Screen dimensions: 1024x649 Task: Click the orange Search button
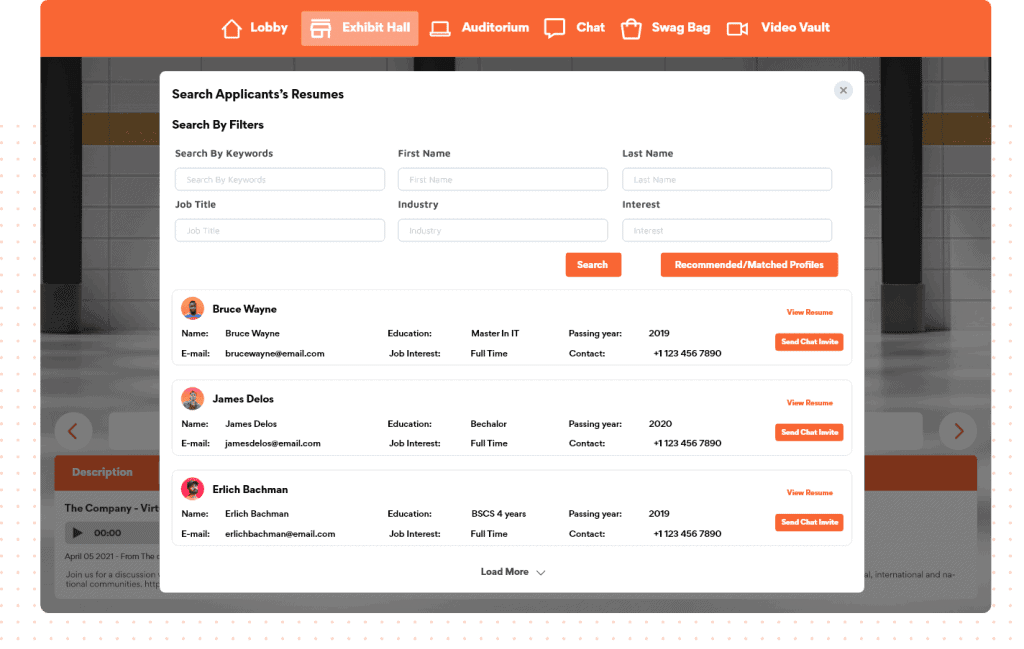click(593, 264)
